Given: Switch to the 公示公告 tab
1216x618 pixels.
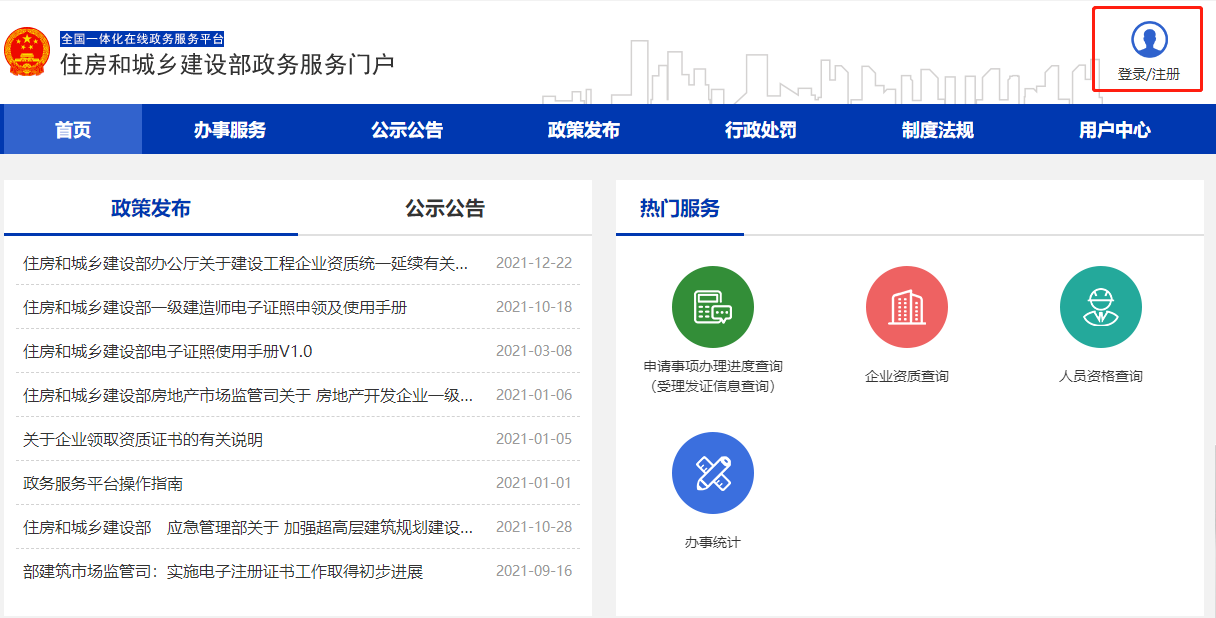Looking at the screenshot, I should [444, 206].
